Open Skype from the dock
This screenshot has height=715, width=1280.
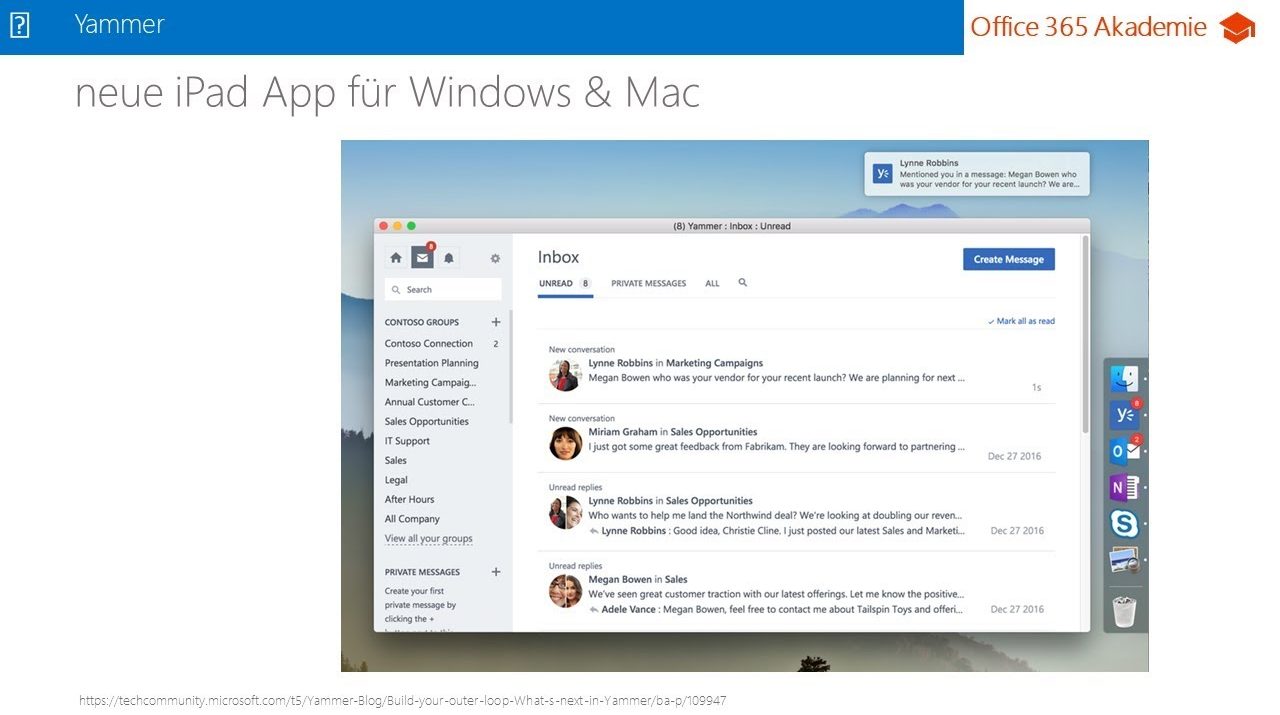point(1125,523)
